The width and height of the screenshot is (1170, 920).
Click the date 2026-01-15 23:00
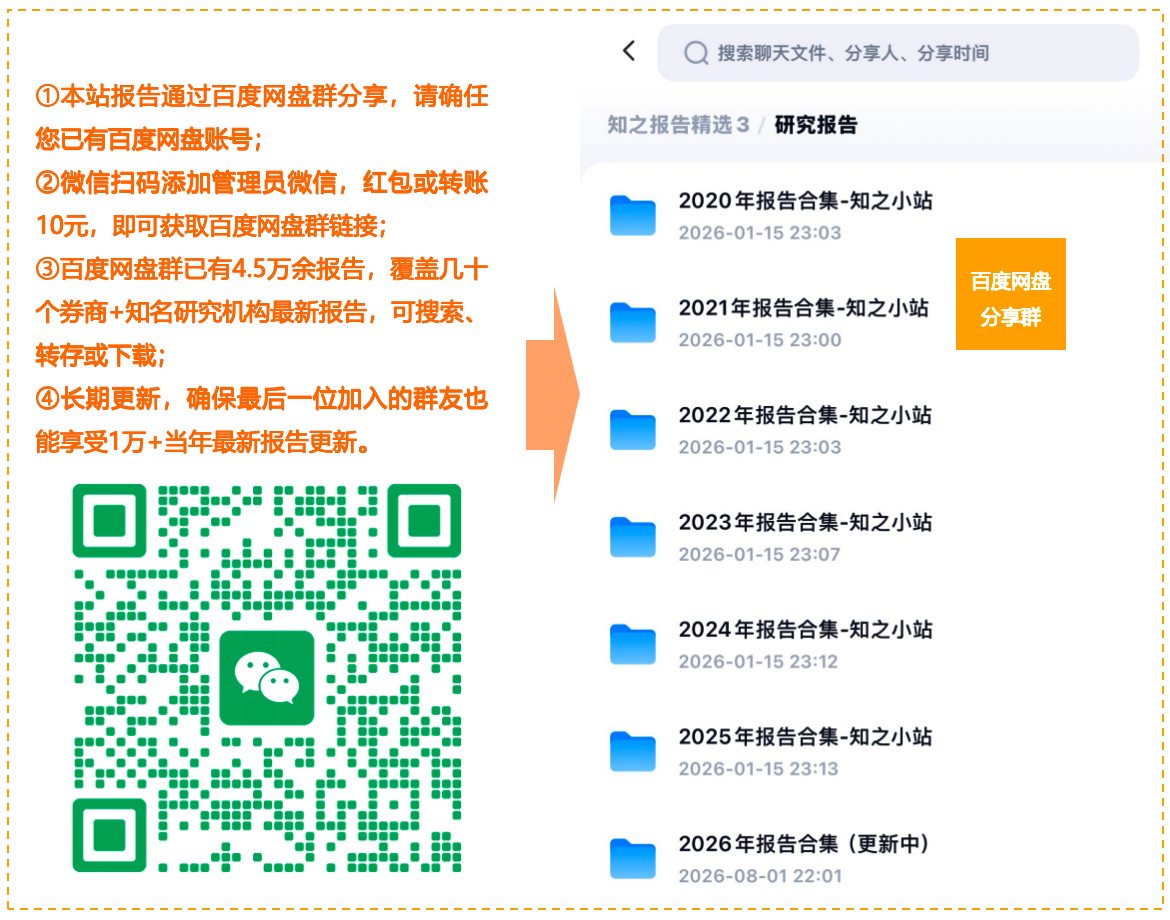pos(760,340)
